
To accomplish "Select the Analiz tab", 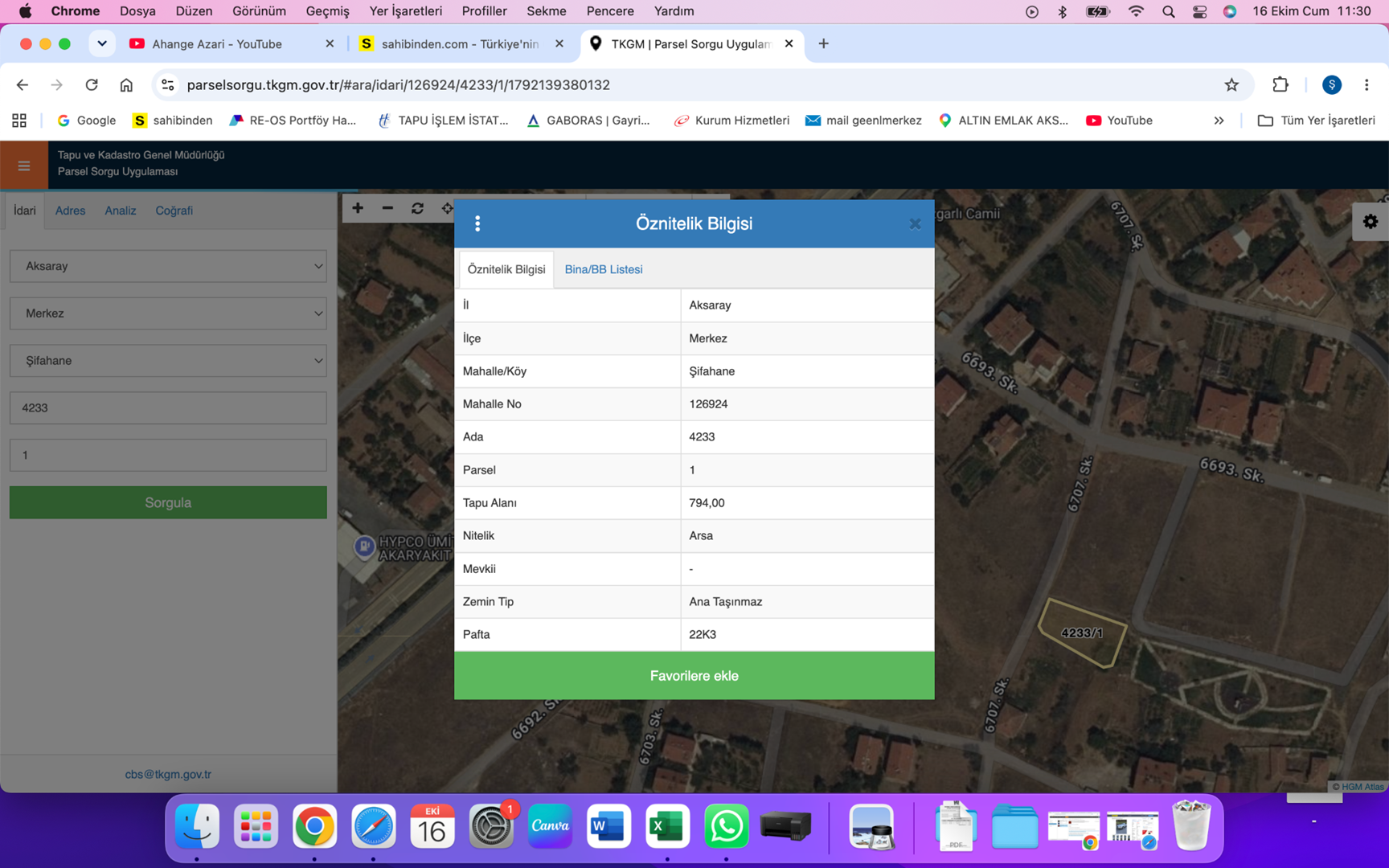I will tap(121, 211).
